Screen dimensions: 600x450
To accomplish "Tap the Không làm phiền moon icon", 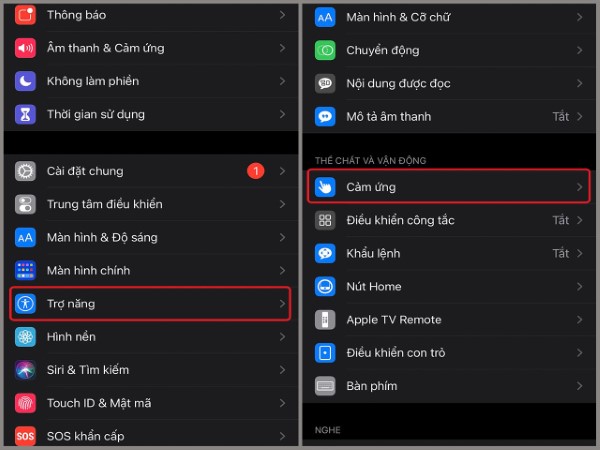I will click(25, 81).
